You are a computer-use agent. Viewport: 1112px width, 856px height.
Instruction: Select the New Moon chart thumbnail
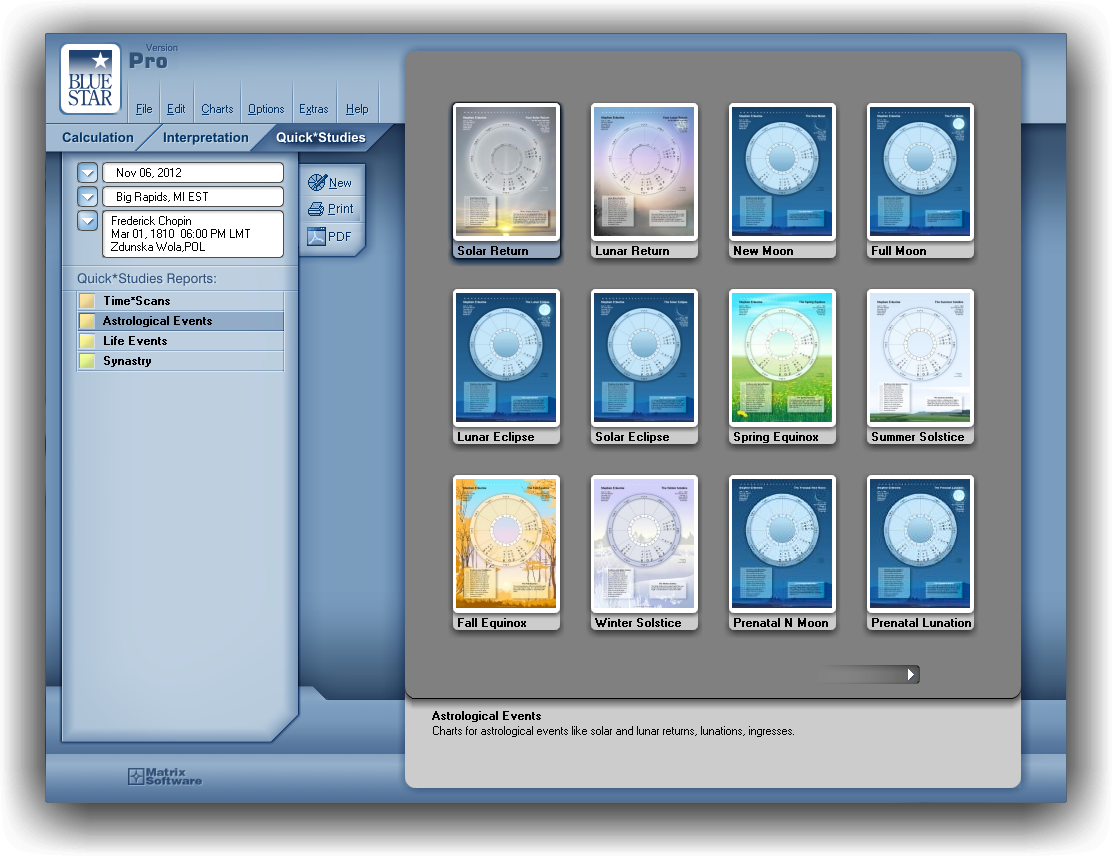pos(782,172)
